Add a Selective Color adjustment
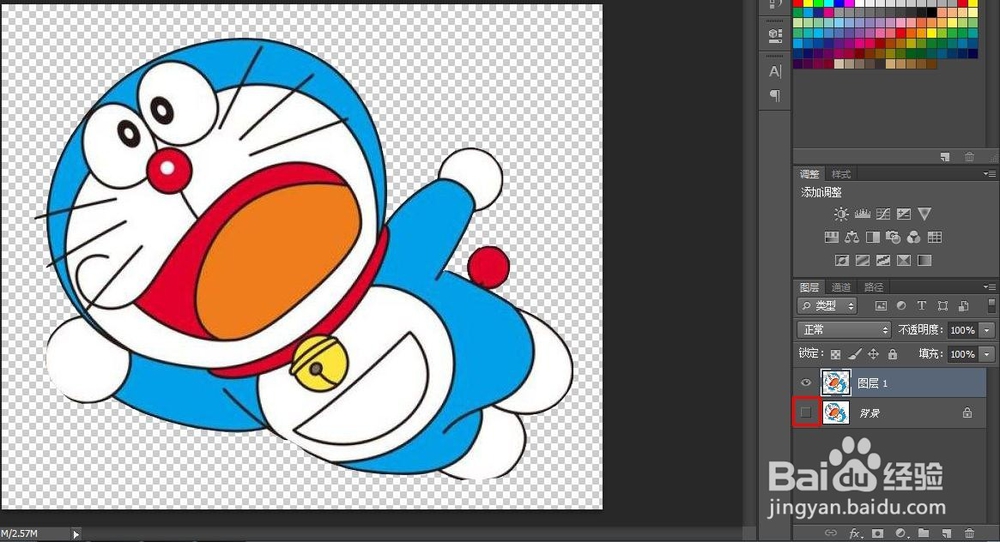This screenshot has height=542, width=1000. pos(904,260)
